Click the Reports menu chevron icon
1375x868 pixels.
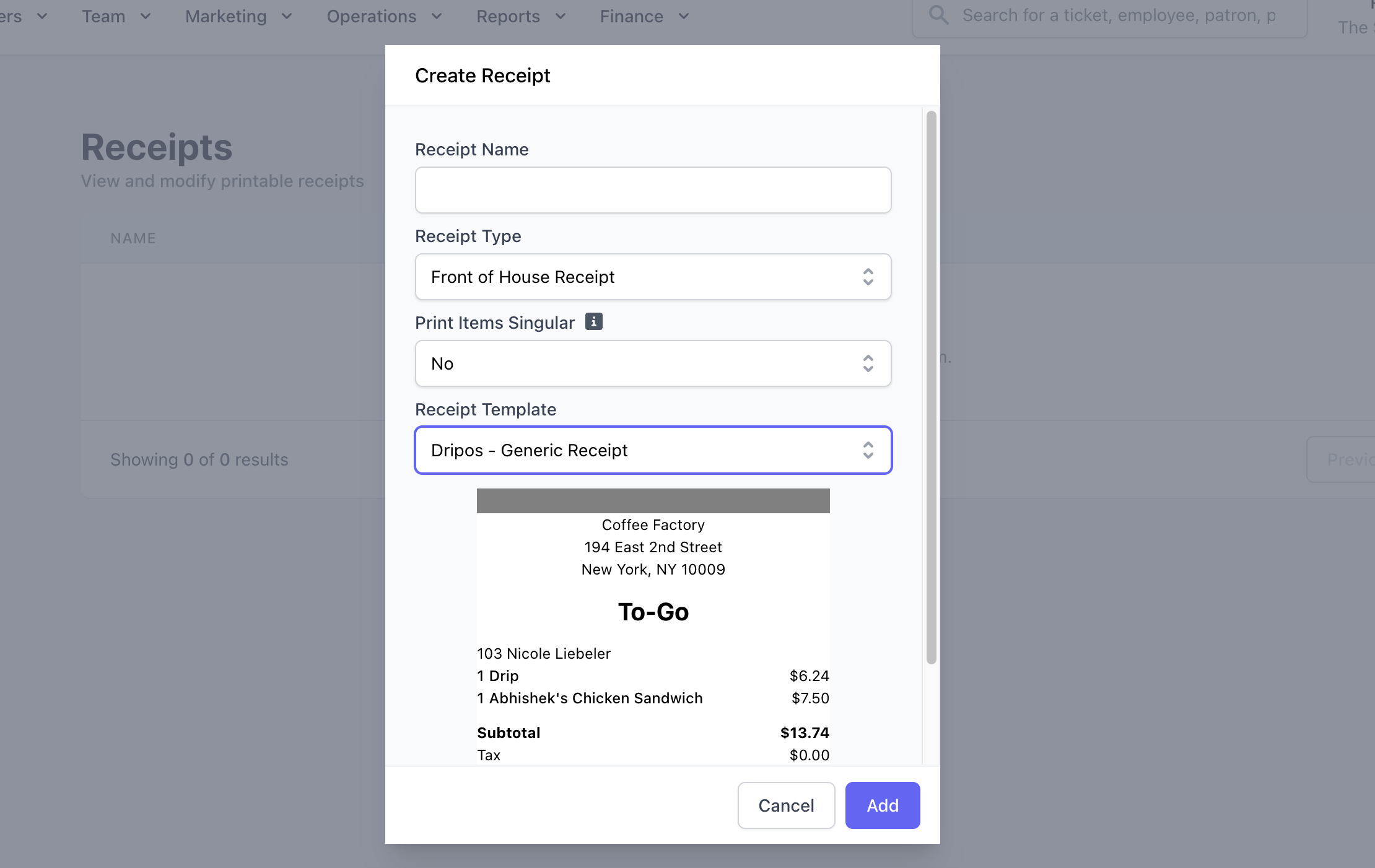tap(561, 17)
